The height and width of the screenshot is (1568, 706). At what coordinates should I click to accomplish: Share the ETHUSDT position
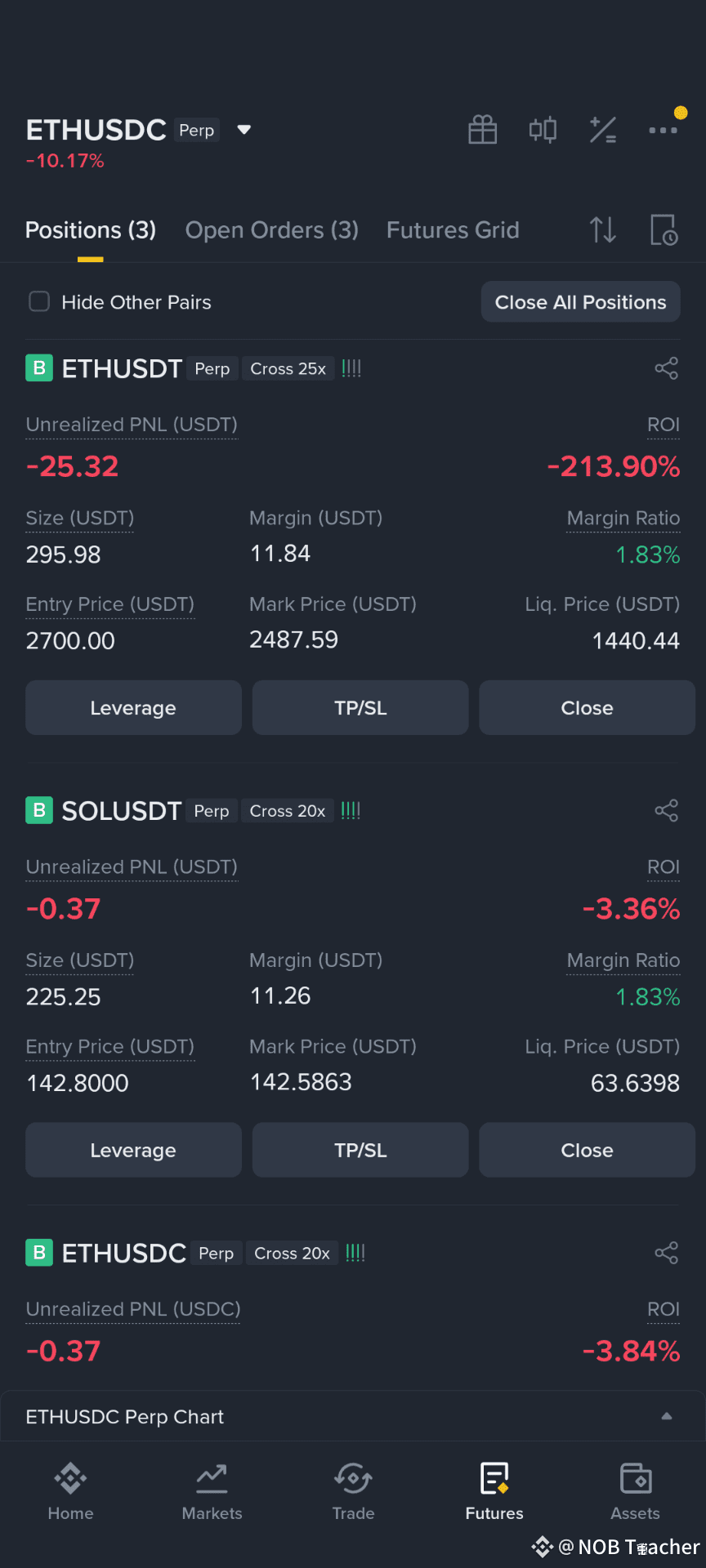pos(667,368)
